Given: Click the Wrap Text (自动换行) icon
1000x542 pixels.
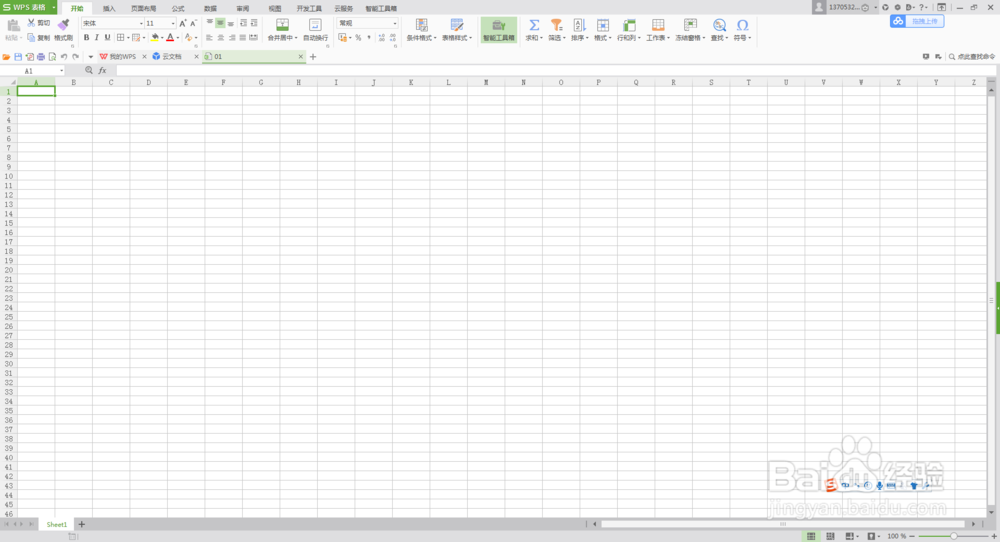Looking at the screenshot, I should [x=315, y=25].
